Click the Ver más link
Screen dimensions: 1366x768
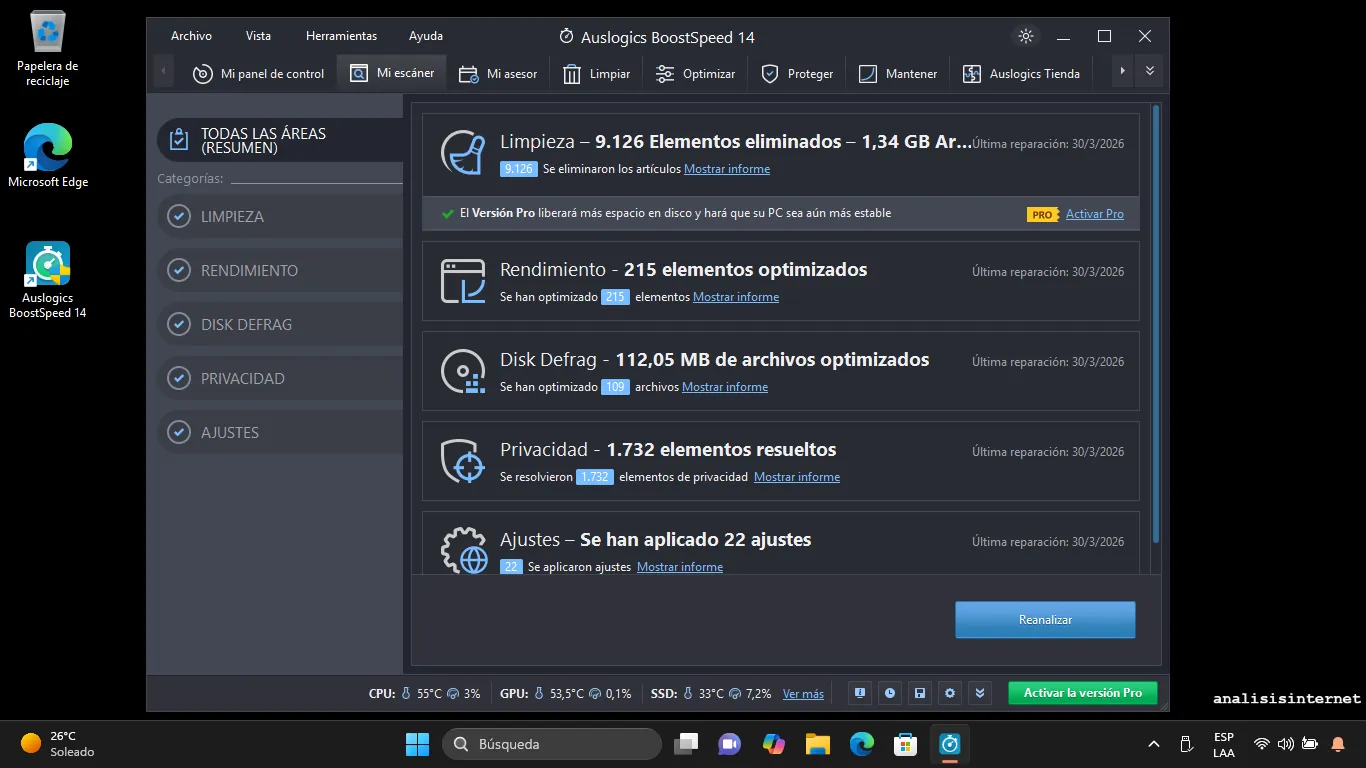pos(803,693)
